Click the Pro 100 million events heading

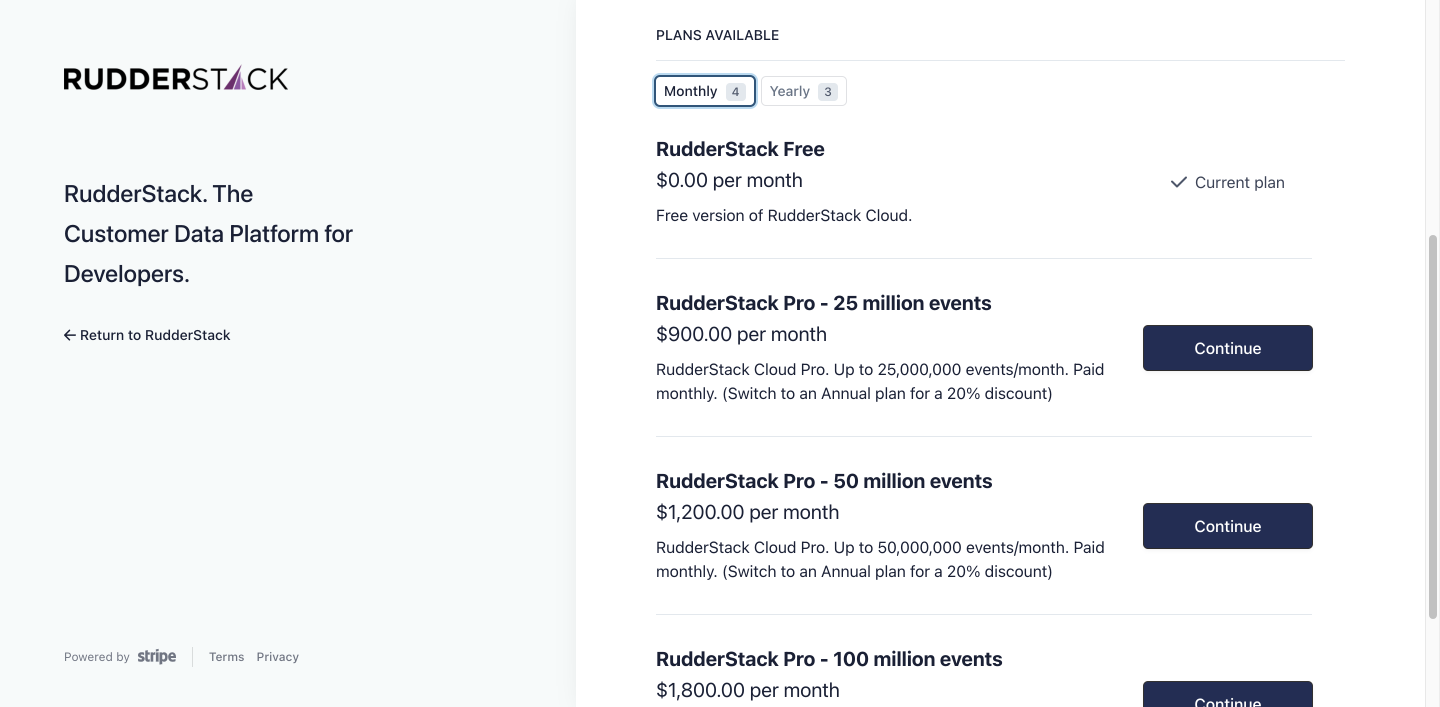pyautogui.click(x=828, y=659)
